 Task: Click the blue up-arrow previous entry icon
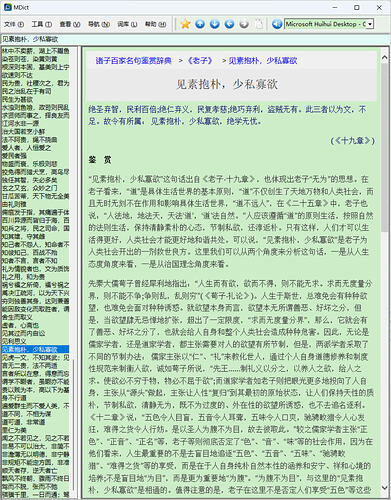point(200,24)
